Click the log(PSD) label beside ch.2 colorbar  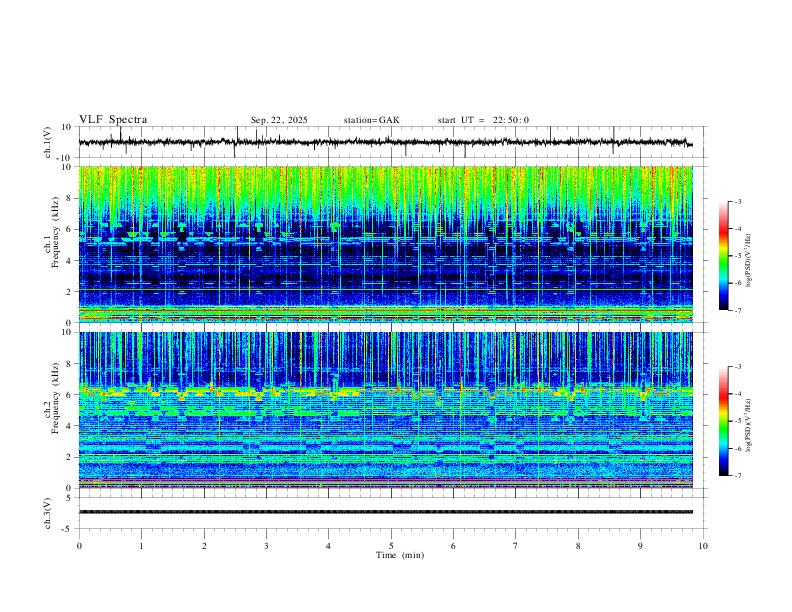(x=749, y=425)
